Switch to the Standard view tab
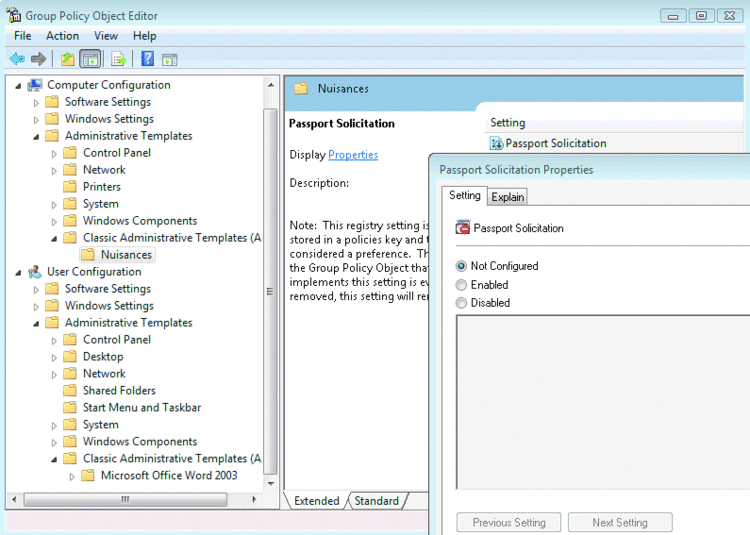The height and width of the screenshot is (535, 750). coord(376,501)
